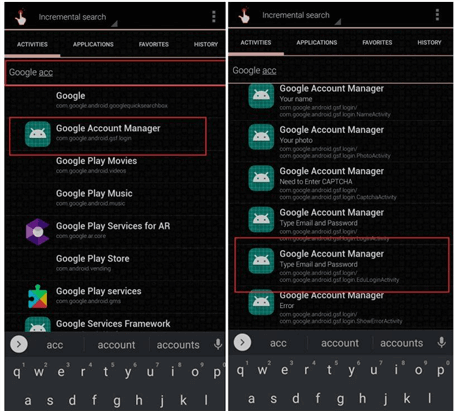Expand suggestions arrow on right keyboard
The width and height of the screenshot is (460, 411).
[x=242, y=342]
